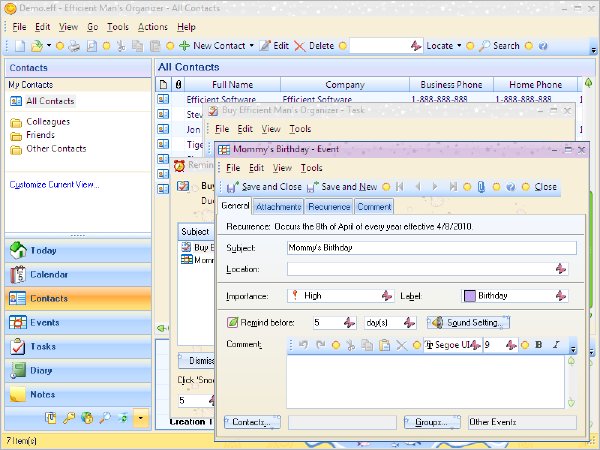Click the Copy icon in main toolbar

(x=137, y=46)
